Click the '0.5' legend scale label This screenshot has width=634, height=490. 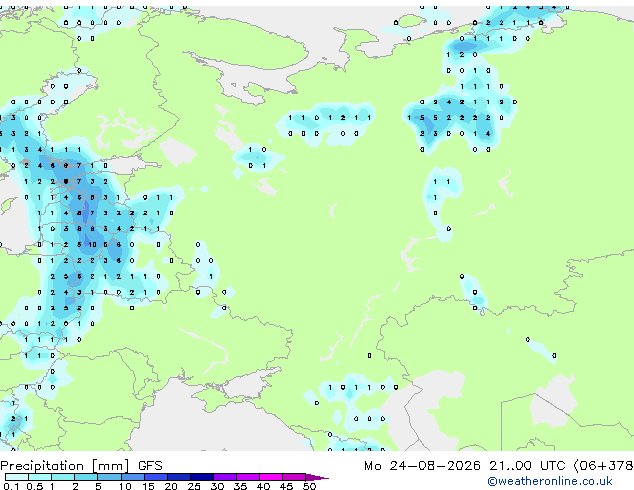point(35,486)
